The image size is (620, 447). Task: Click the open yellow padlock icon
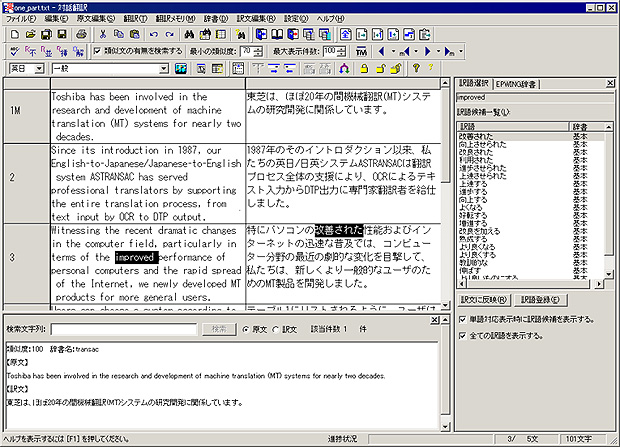click(380, 69)
